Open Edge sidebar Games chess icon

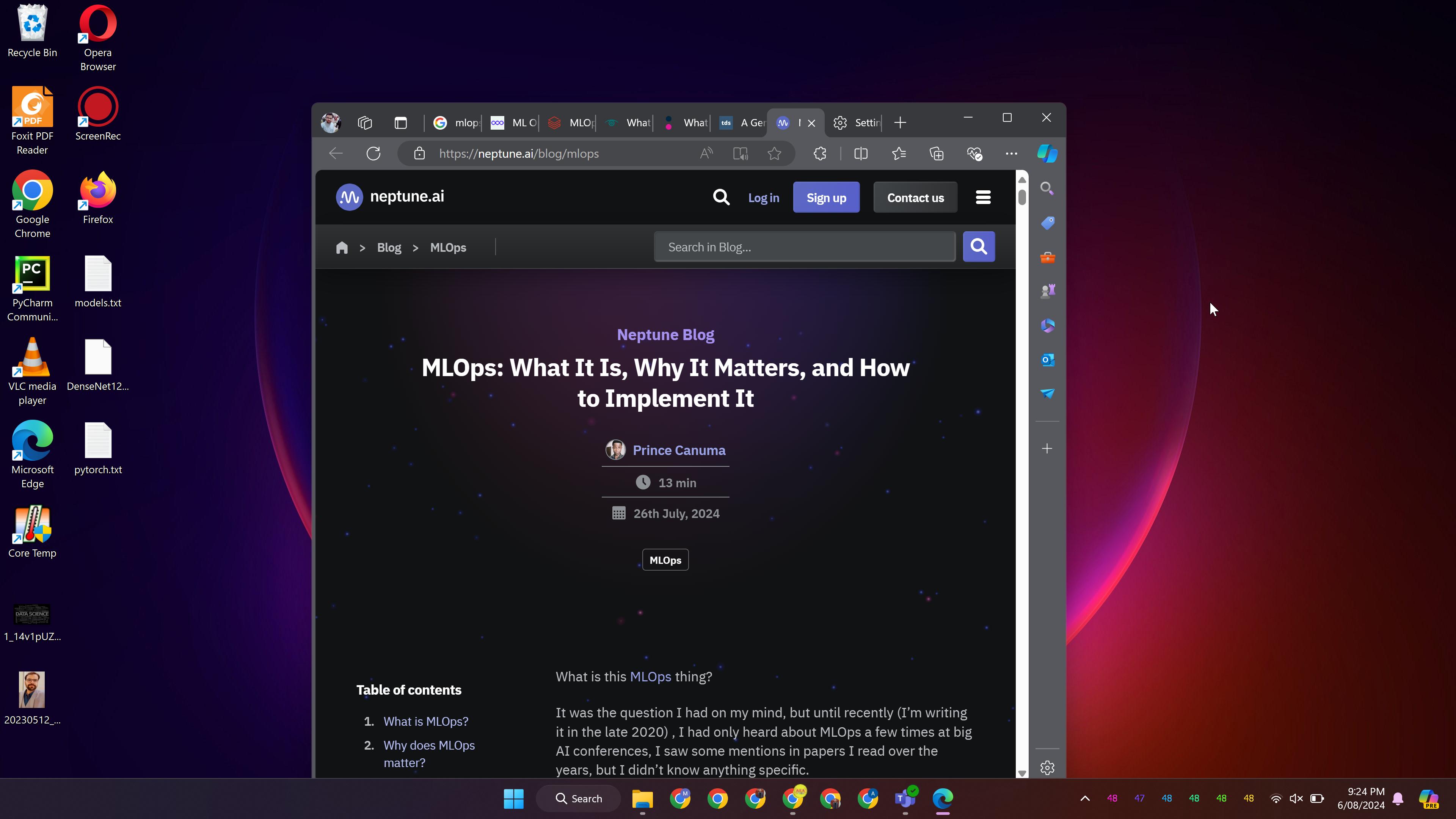1047,291
